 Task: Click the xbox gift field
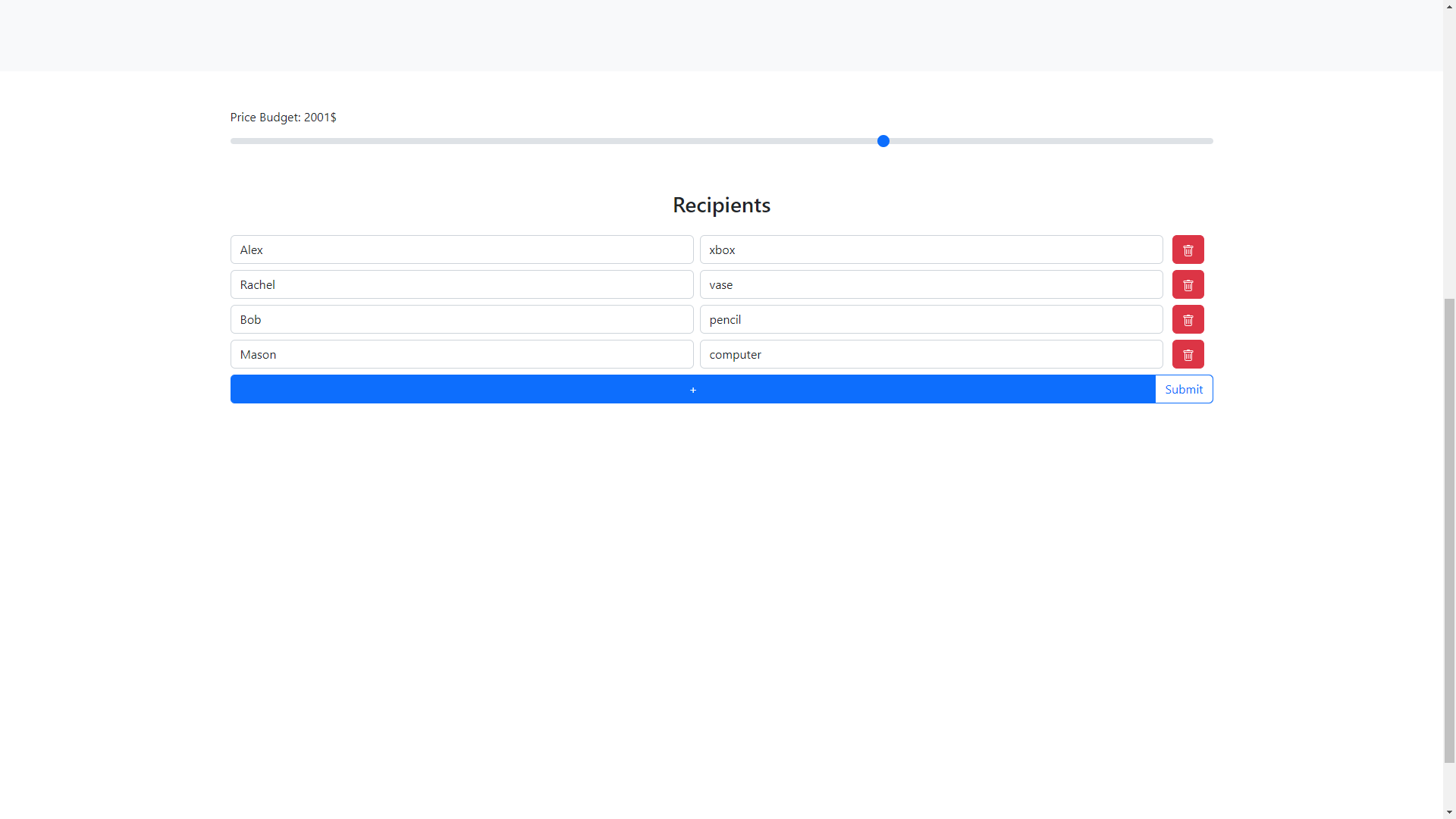point(930,249)
